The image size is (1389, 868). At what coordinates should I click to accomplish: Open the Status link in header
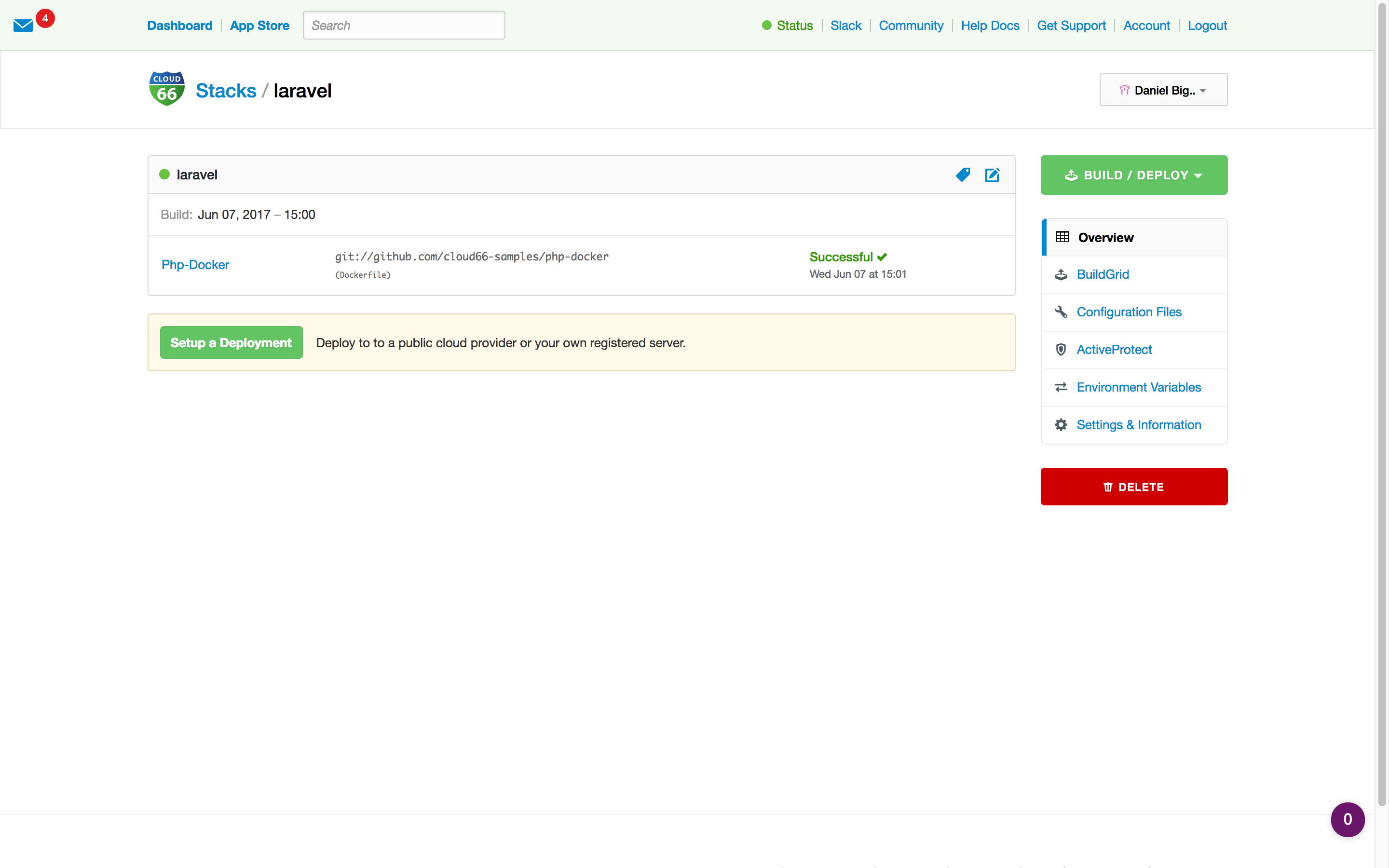[795, 25]
